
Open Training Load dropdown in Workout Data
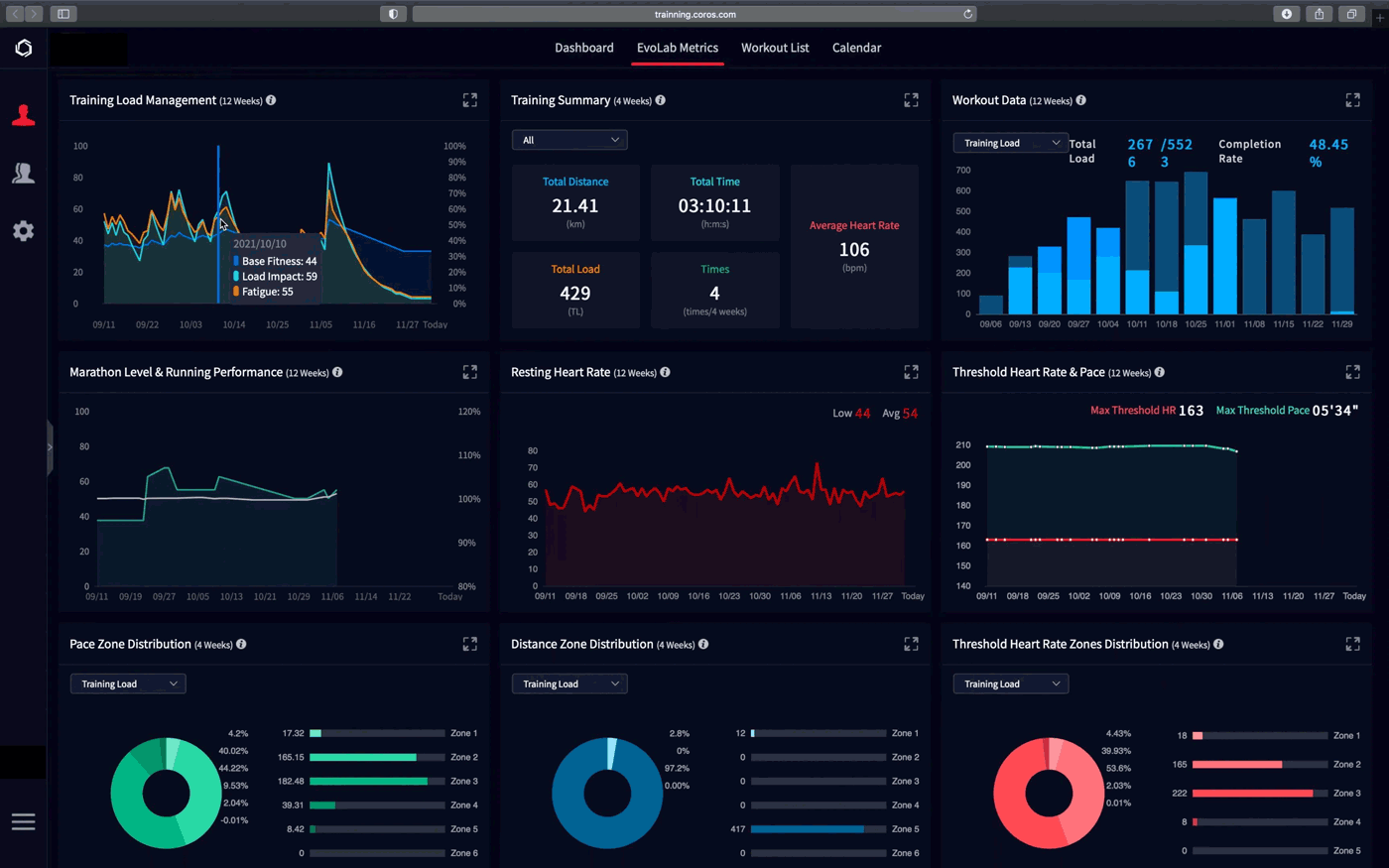click(1011, 143)
